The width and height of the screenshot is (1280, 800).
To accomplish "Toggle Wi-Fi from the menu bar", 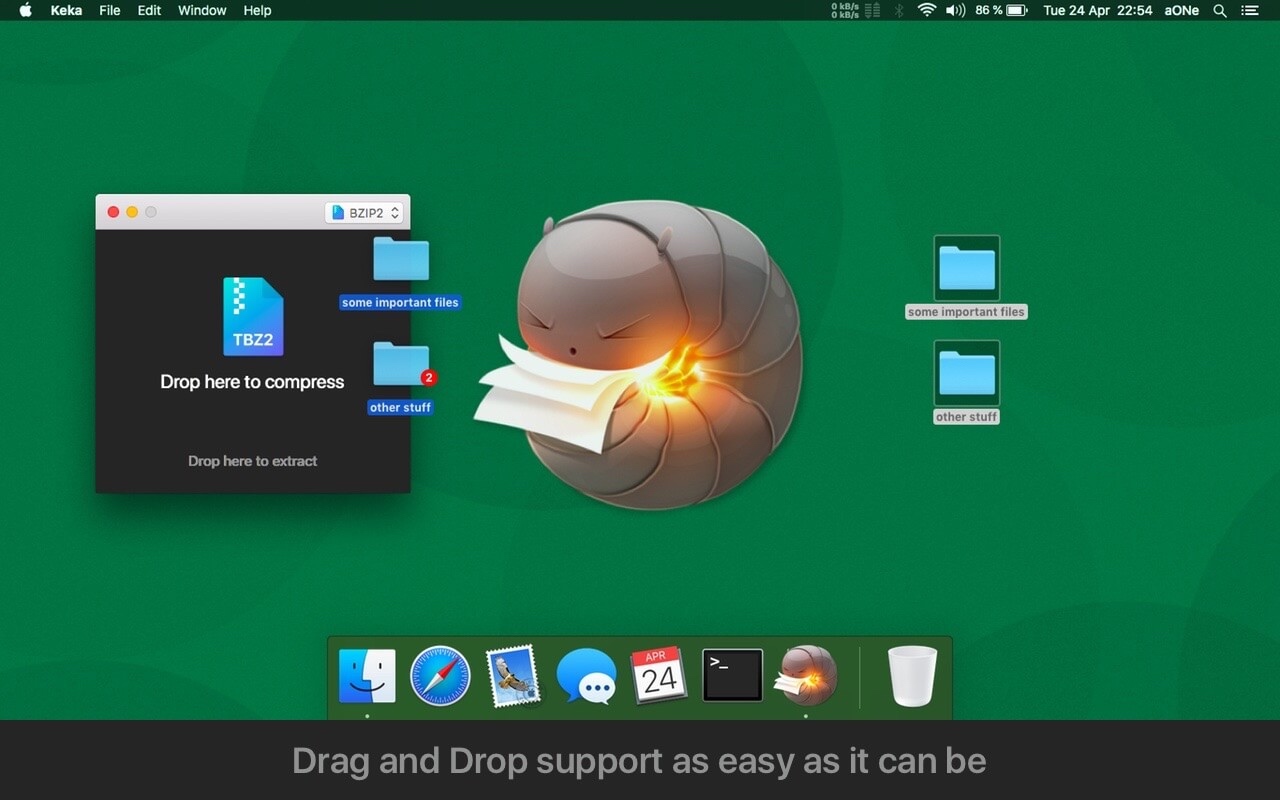I will (925, 11).
